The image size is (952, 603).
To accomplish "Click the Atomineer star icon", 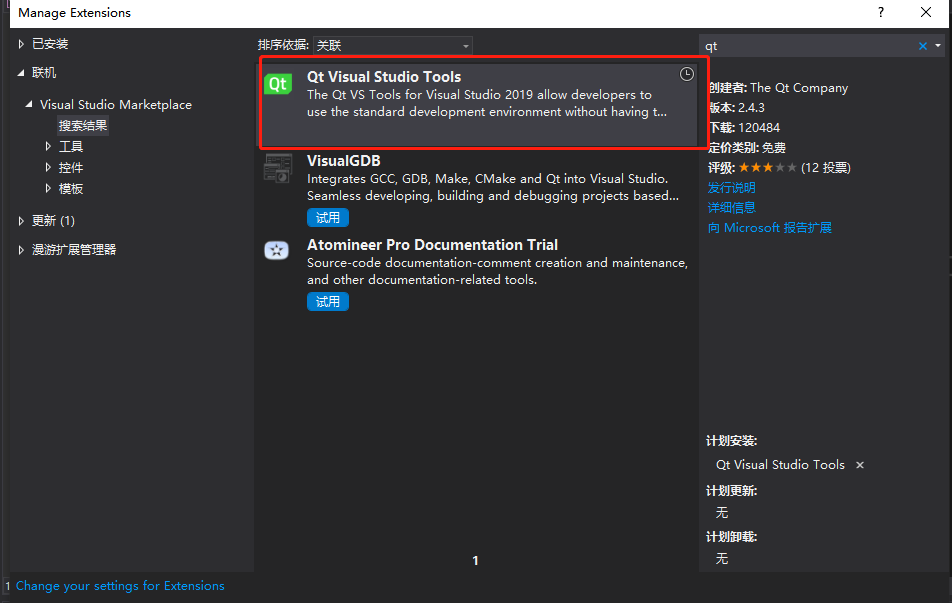I will [x=277, y=250].
